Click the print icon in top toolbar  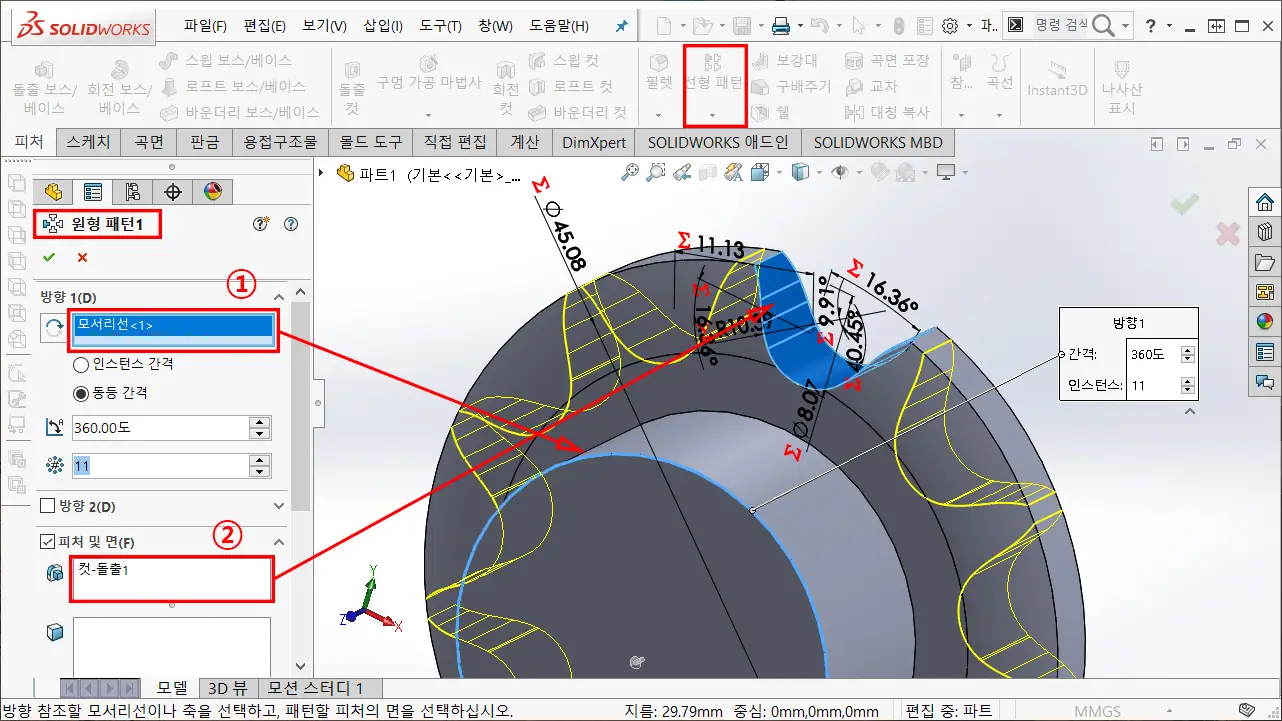(781, 26)
